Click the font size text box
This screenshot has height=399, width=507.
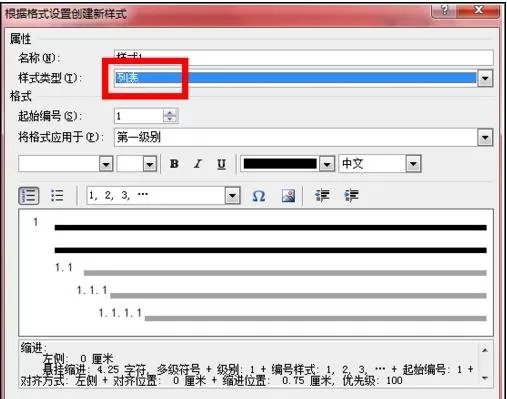pos(130,164)
